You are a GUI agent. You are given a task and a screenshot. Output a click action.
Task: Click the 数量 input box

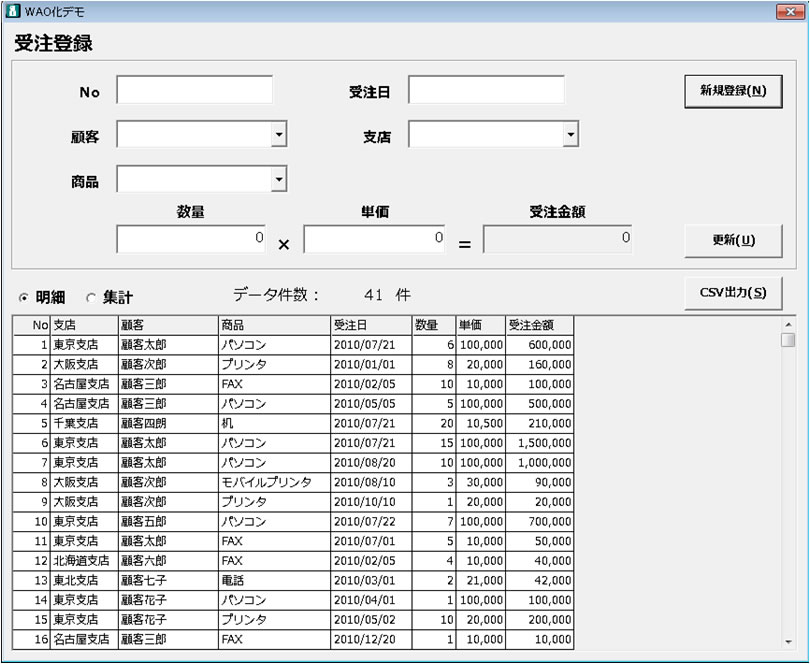[x=191, y=239]
